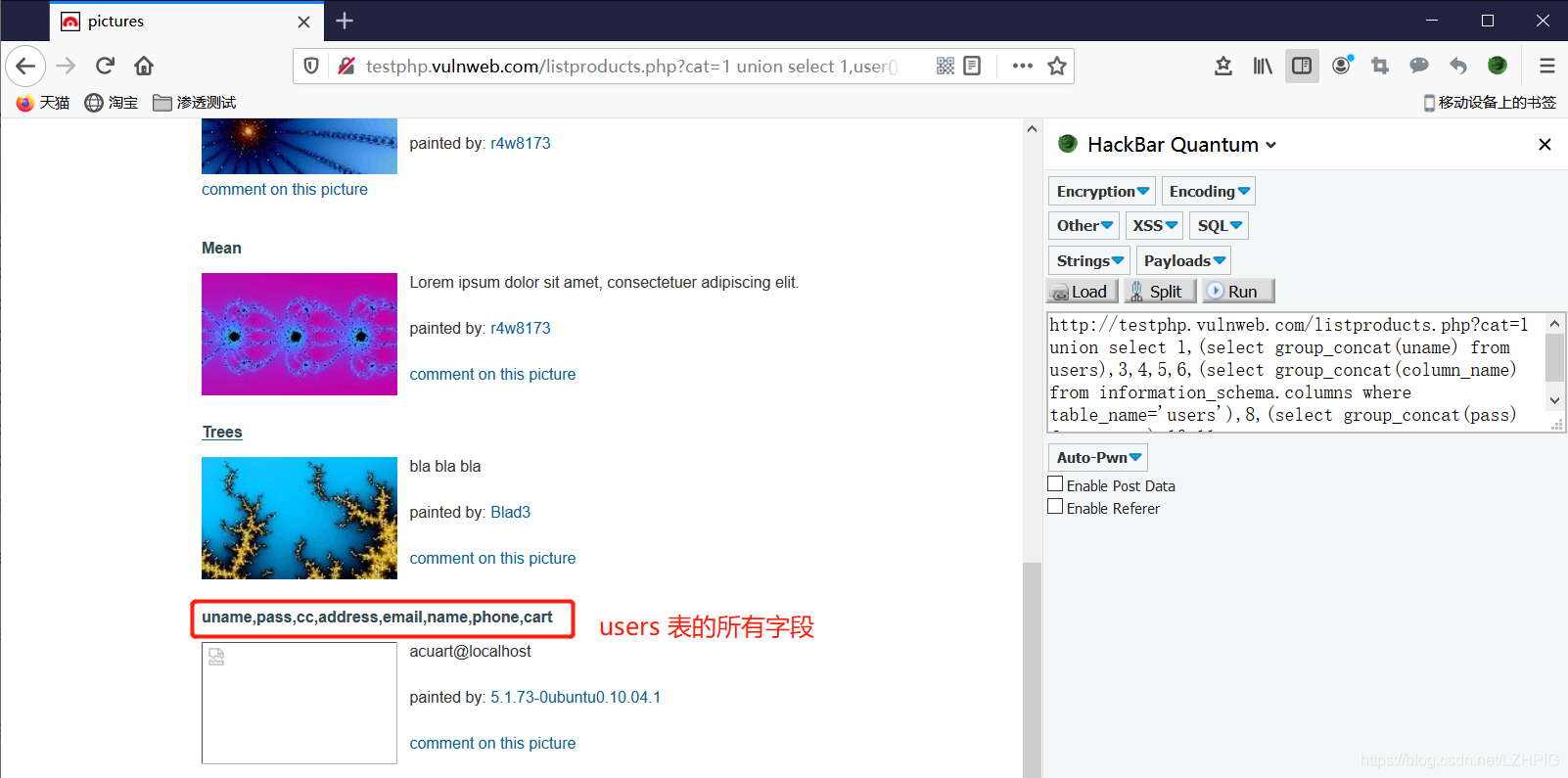This screenshot has width=1568, height=778.
Task: Click the forward navigation arrow
Action: tap(66, 66)
